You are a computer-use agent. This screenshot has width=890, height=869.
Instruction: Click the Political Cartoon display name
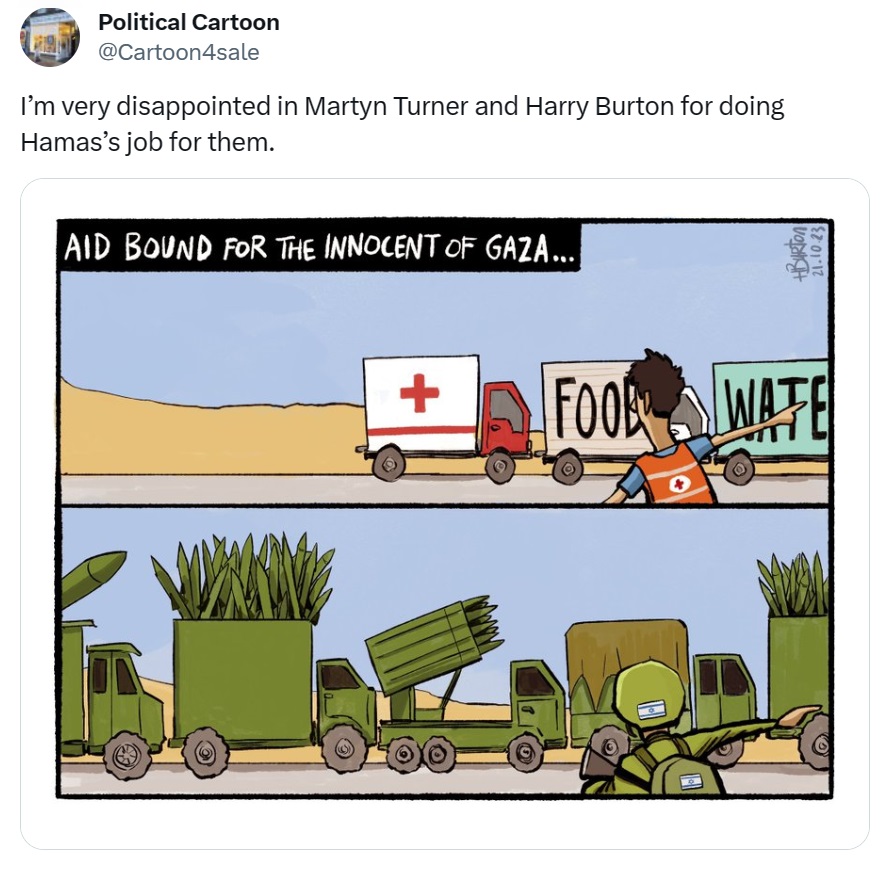[x=188, y=23]
